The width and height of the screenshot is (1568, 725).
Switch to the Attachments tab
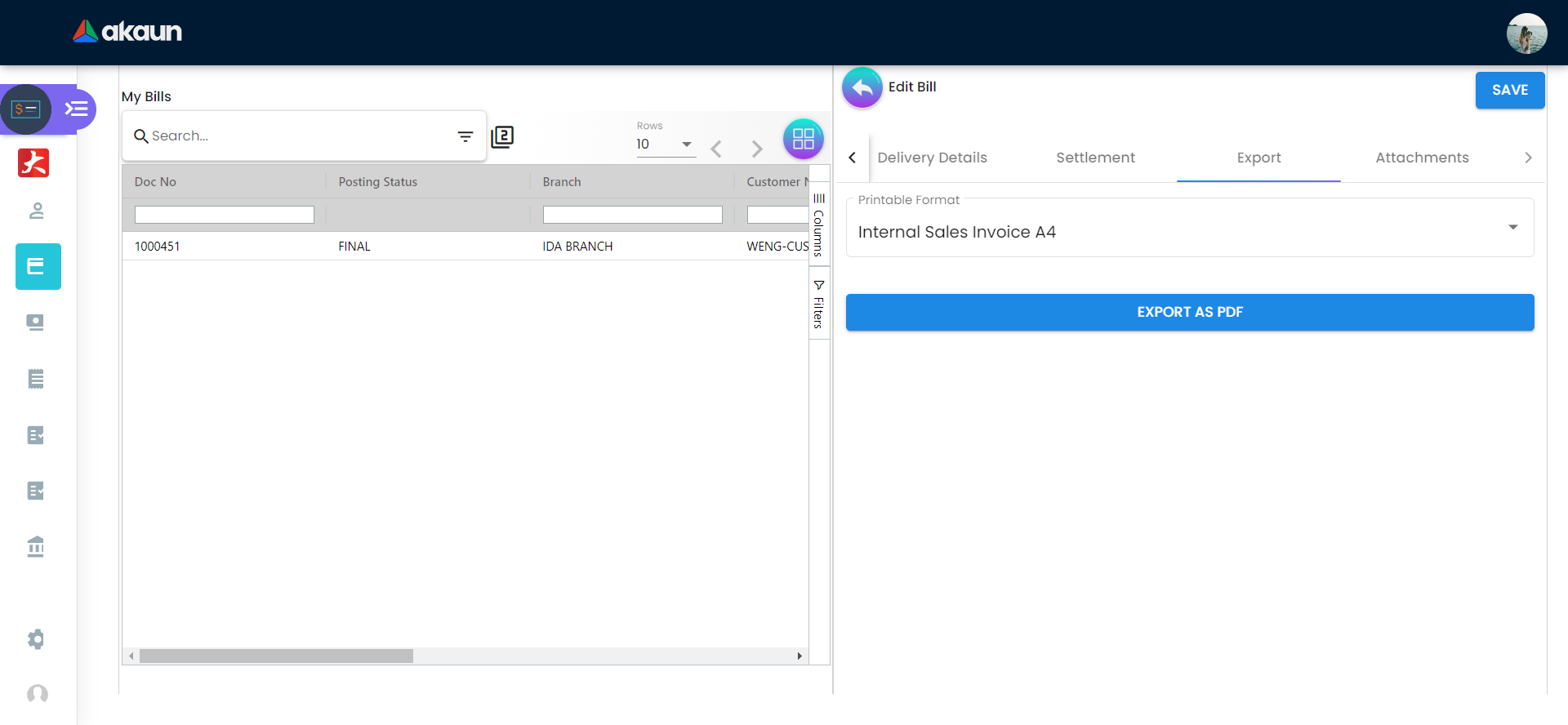1421,158
